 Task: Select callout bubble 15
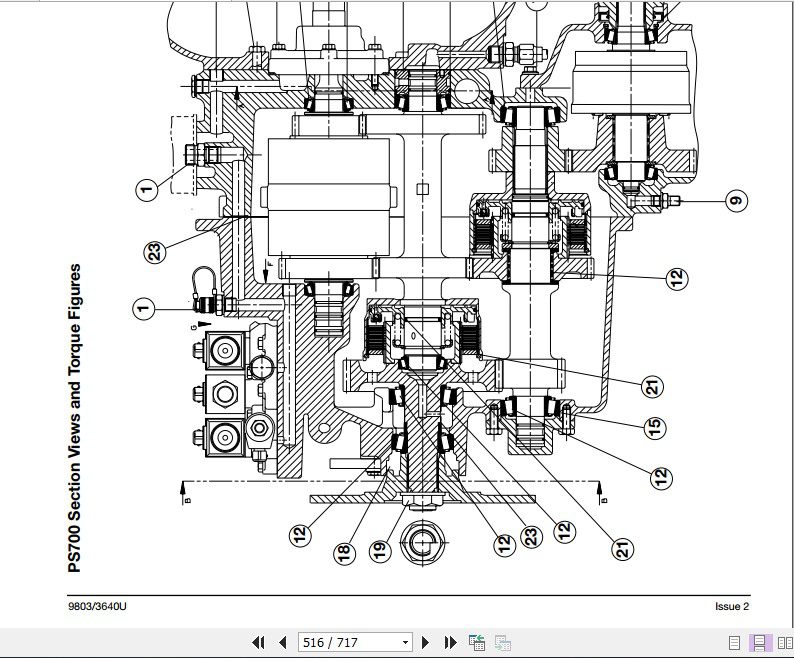tap(655, 428)
